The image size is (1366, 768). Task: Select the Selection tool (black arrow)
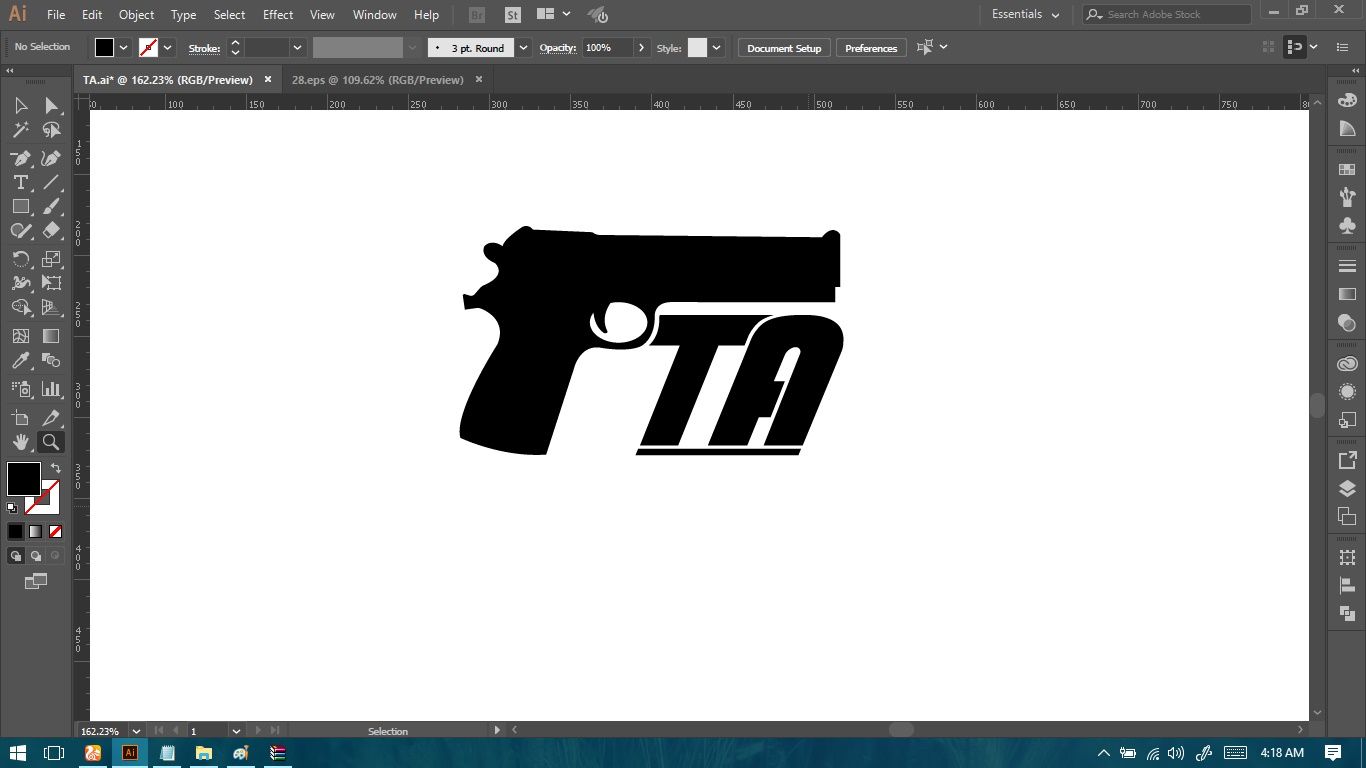(x=20, y=105)
